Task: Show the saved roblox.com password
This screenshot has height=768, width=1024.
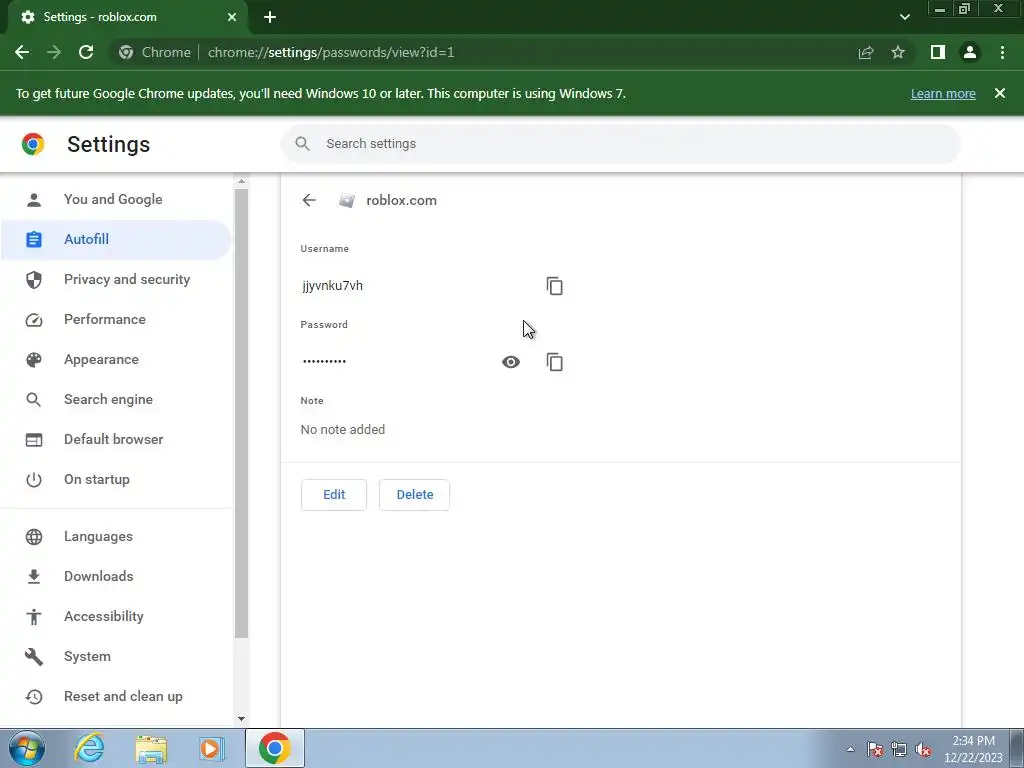Action: pyautogui.click(x=511, y=362)
